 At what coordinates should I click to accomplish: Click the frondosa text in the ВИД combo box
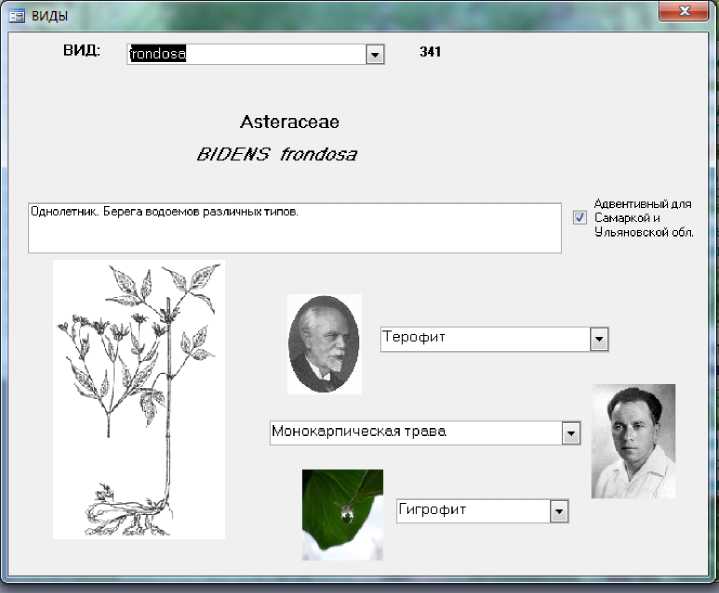point(158,54)
